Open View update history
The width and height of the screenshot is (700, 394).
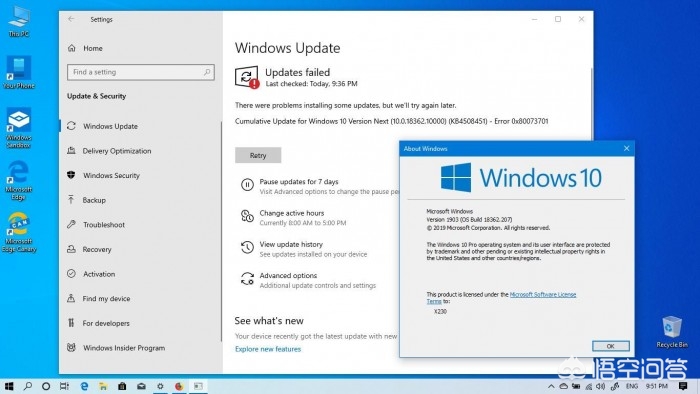(291, 244)
